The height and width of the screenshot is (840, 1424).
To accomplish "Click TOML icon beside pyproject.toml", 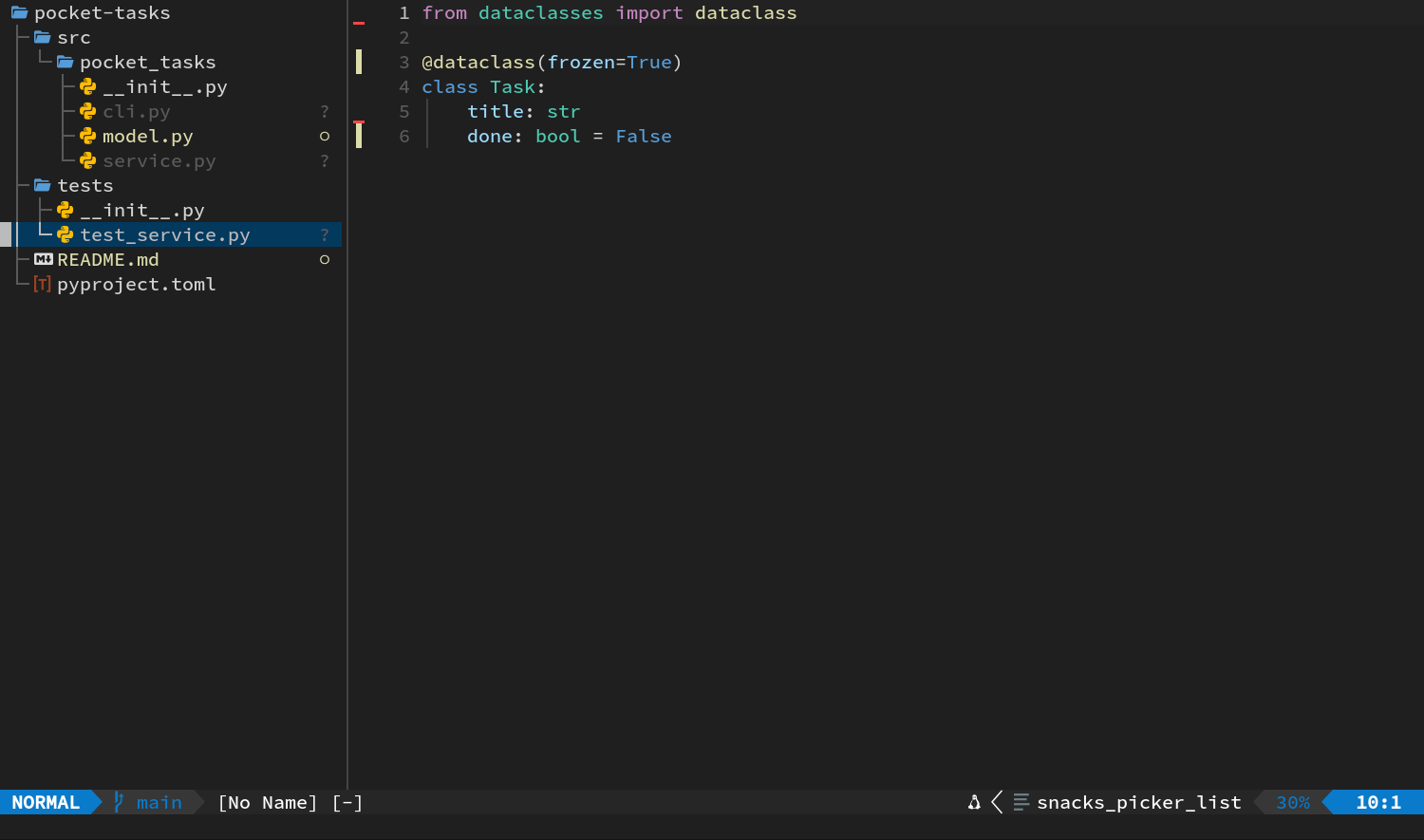I will click(x=43, y=285).
